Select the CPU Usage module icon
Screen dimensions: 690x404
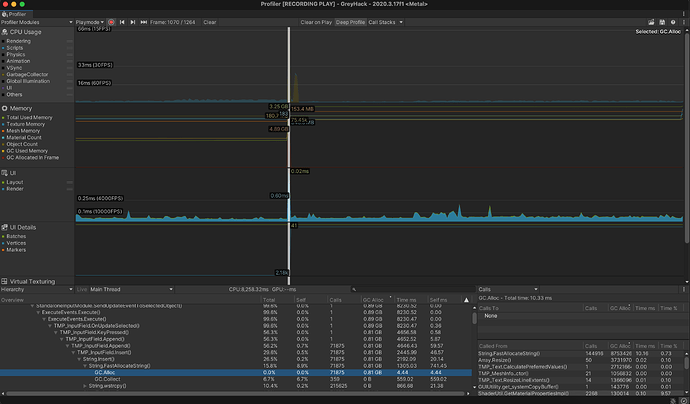[x=4, y=33]
